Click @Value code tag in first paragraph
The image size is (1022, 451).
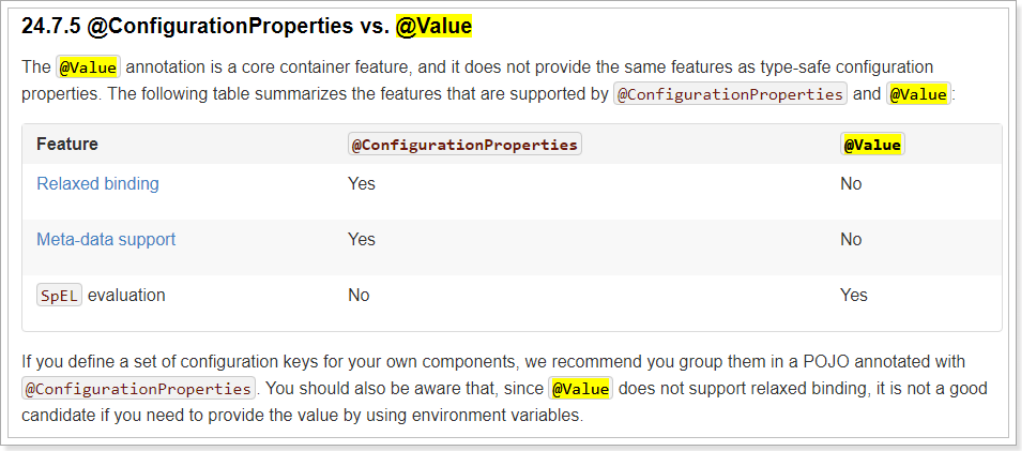coord(88,67)
